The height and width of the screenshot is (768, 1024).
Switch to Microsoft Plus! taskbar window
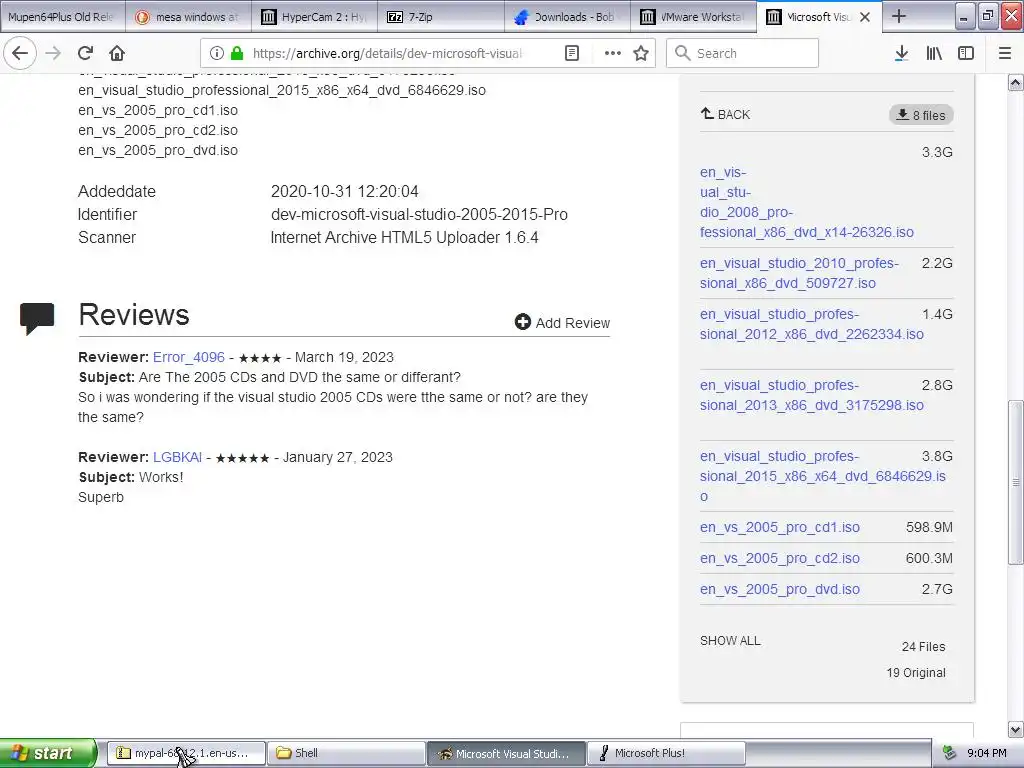[x=666, y=753]
